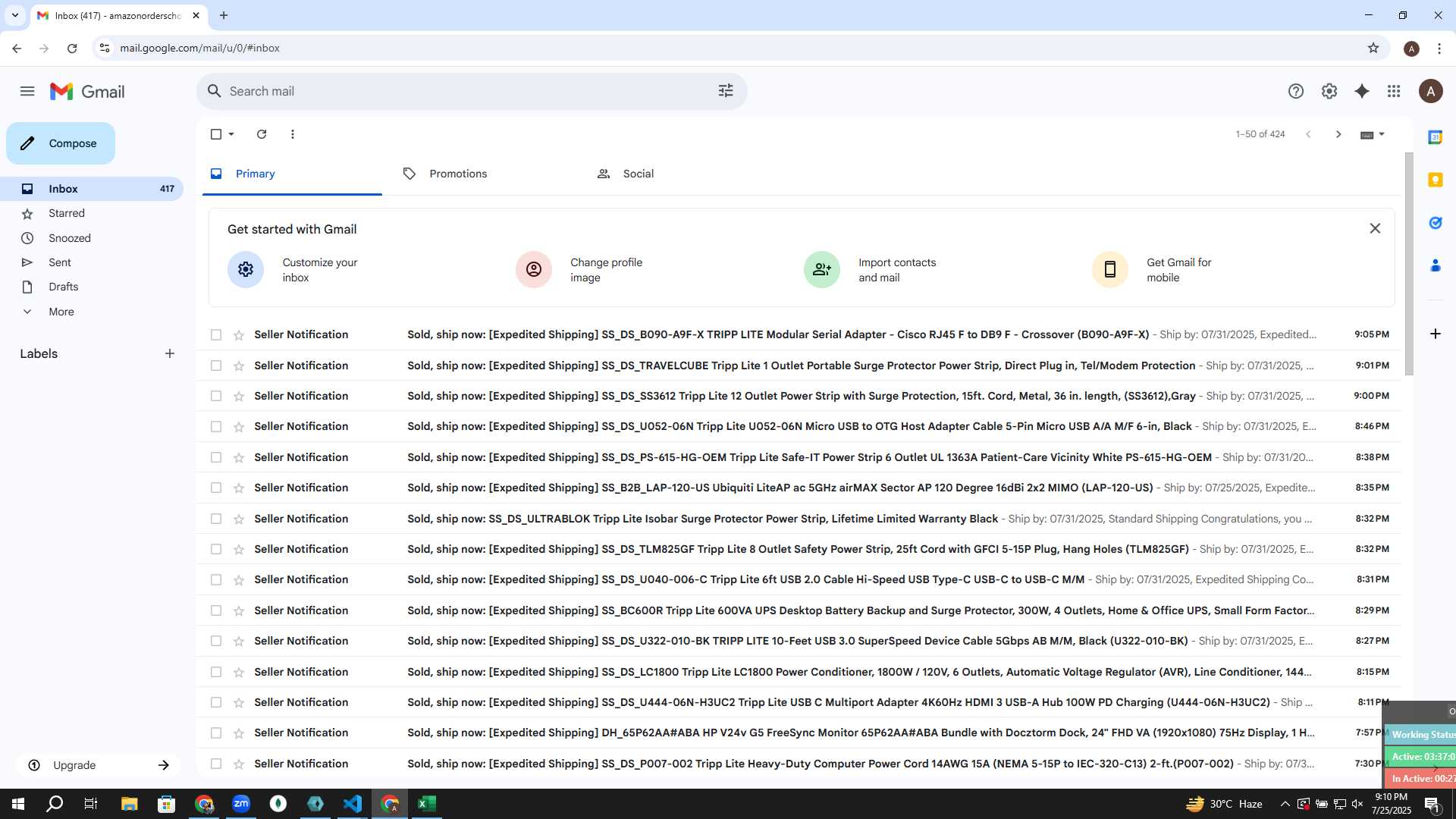Refresh the inbox list

262,134
